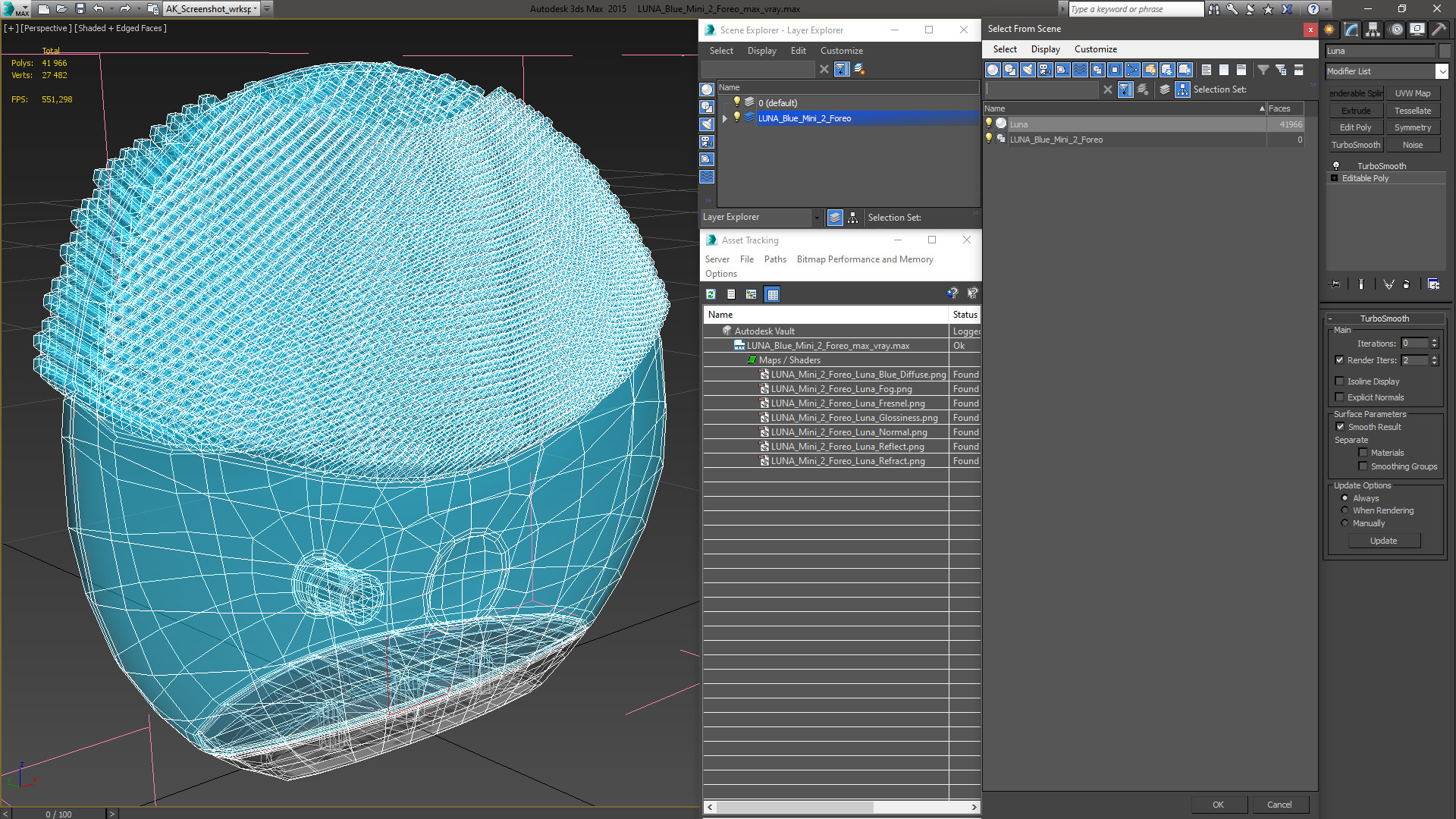
Task: Enable Isoline Display checkbox
Action: point(1339,381)
